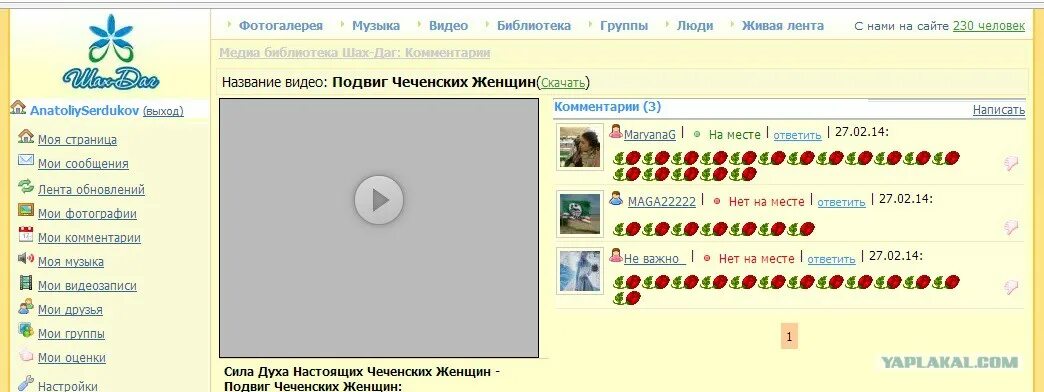Click video description Сила Духа Настоящих Чеченских Женщин

coord(362,379)
